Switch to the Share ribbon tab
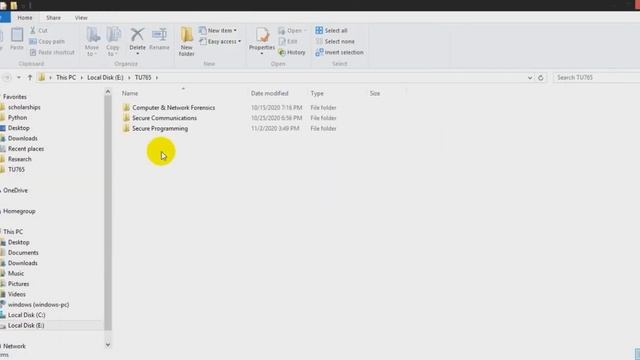The height and width of the screenshot is (360, 640). [53, 18]
